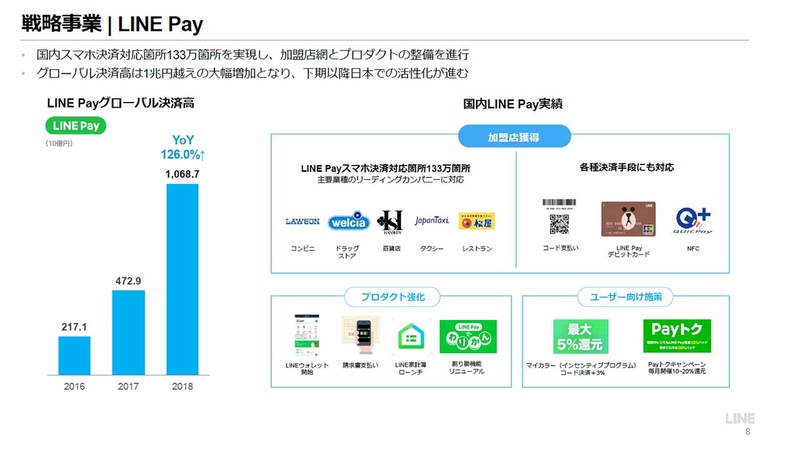Click the green Warikan split-bill icon
The height and width of the screenshot is (450, 800).
point(468,336)
